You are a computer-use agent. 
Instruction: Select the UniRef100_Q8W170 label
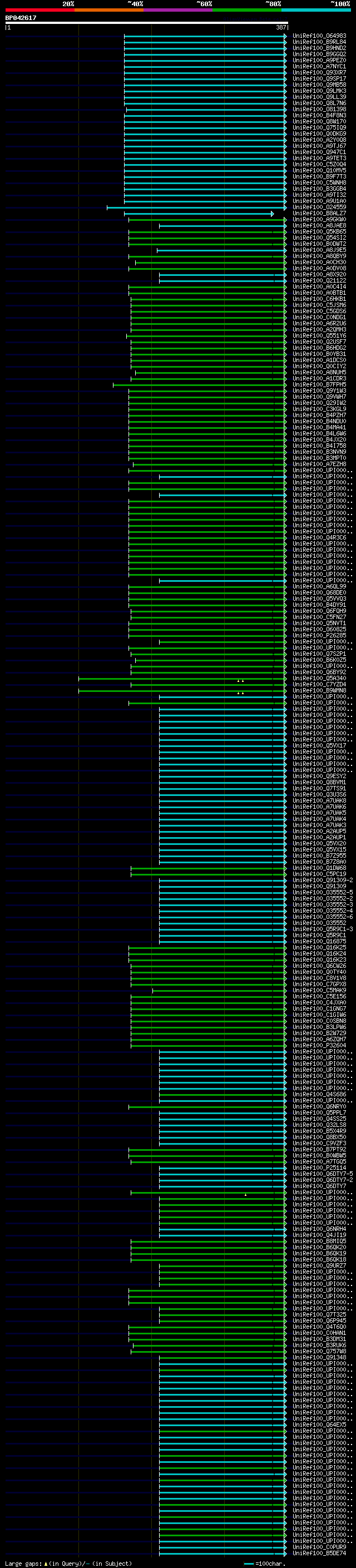(319, 122)
